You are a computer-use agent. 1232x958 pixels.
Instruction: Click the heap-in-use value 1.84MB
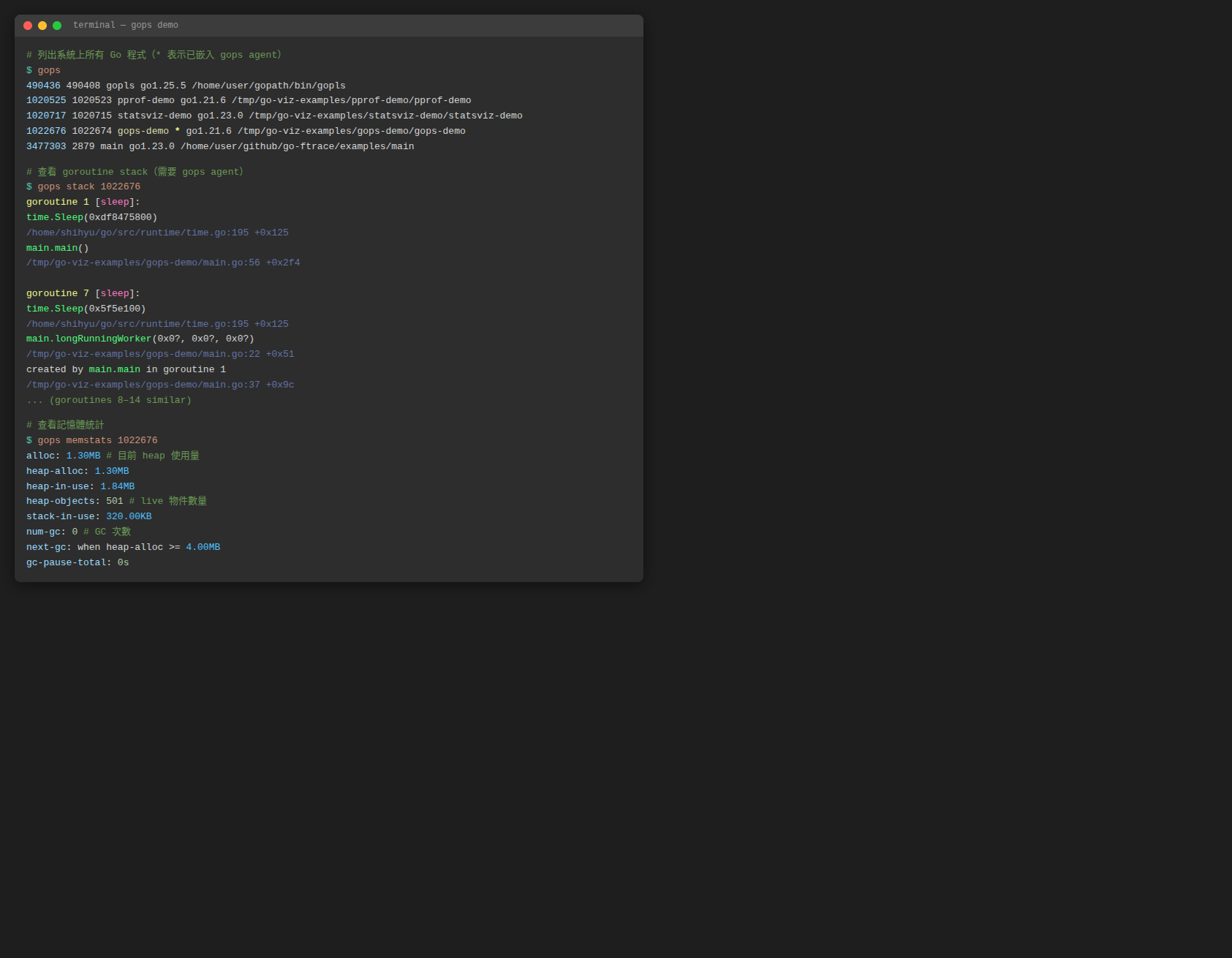[117, 487]
